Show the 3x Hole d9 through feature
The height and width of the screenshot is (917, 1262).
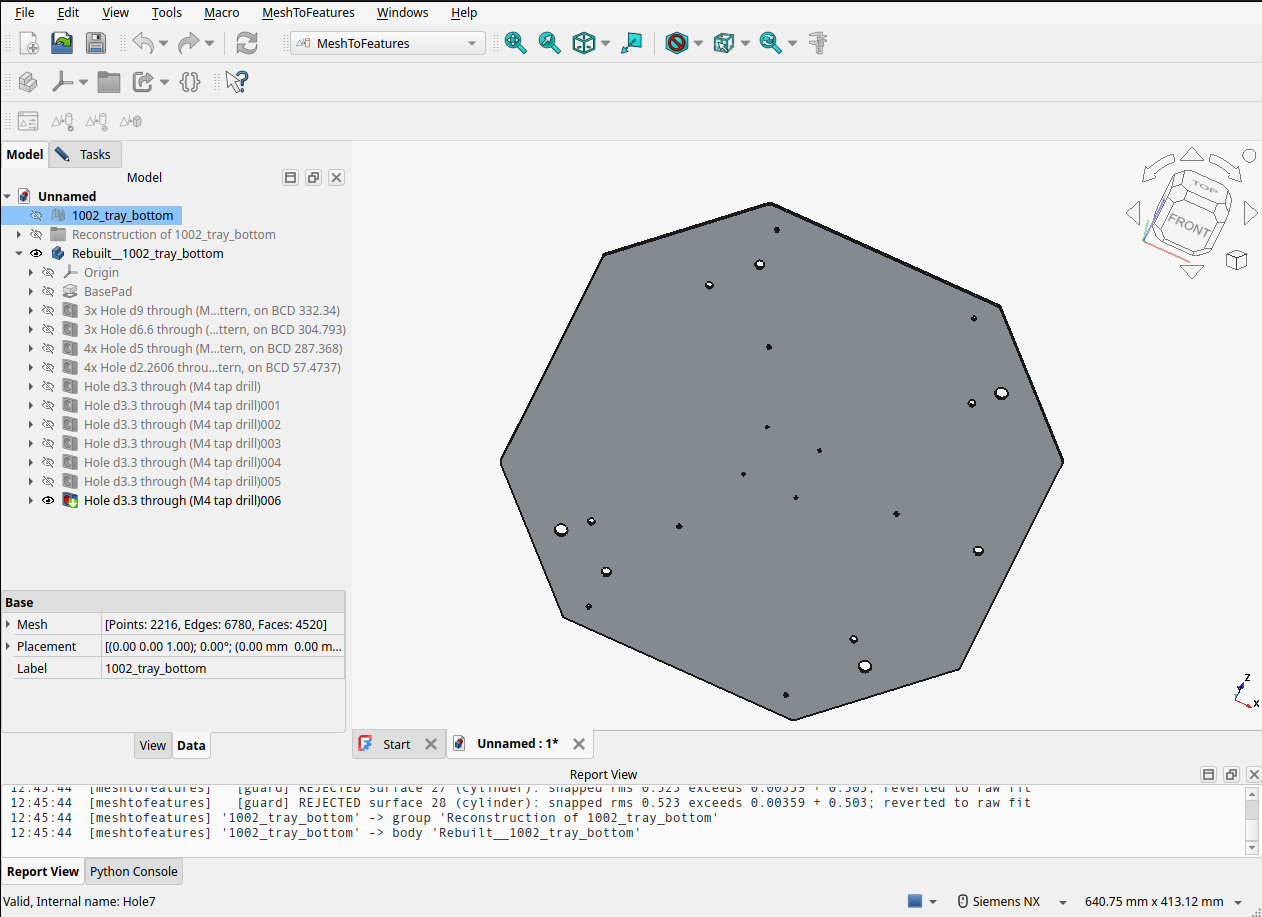click(x=48, y=310)
